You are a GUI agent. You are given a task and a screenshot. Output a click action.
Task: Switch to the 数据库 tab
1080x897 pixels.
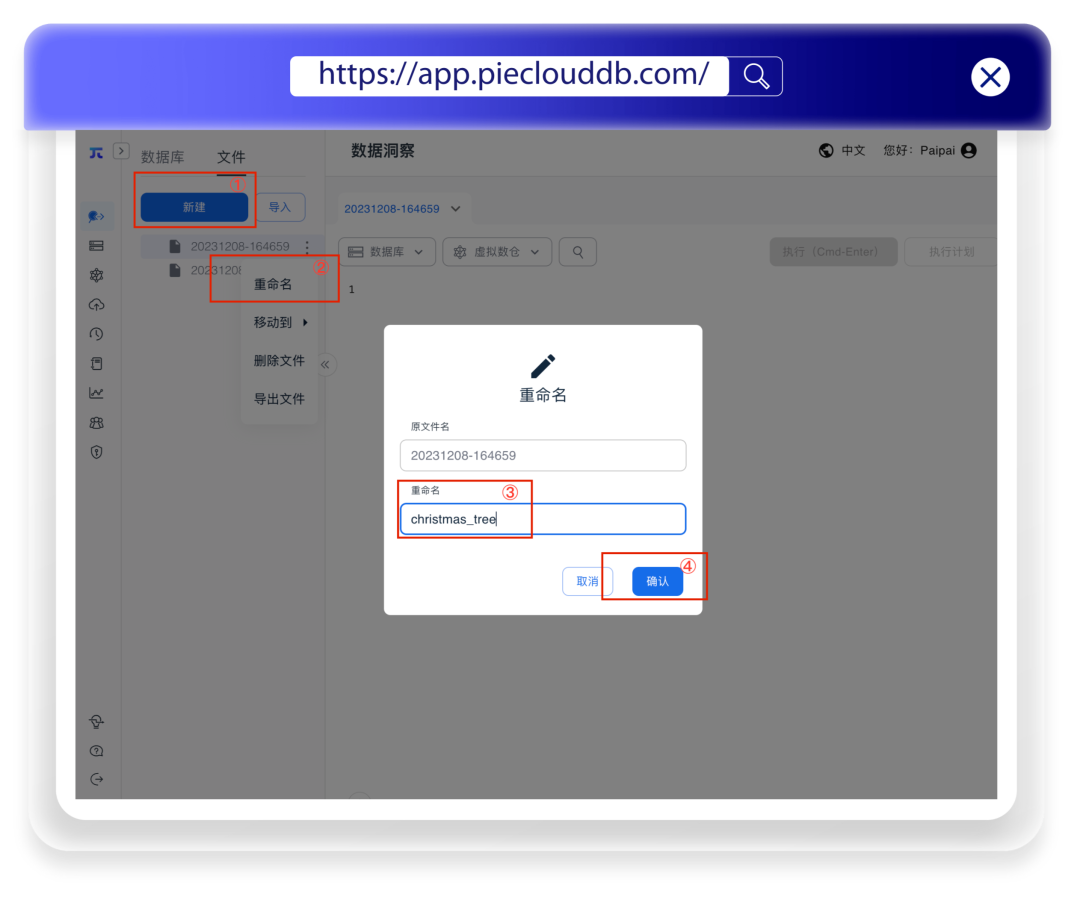point(163,157)
